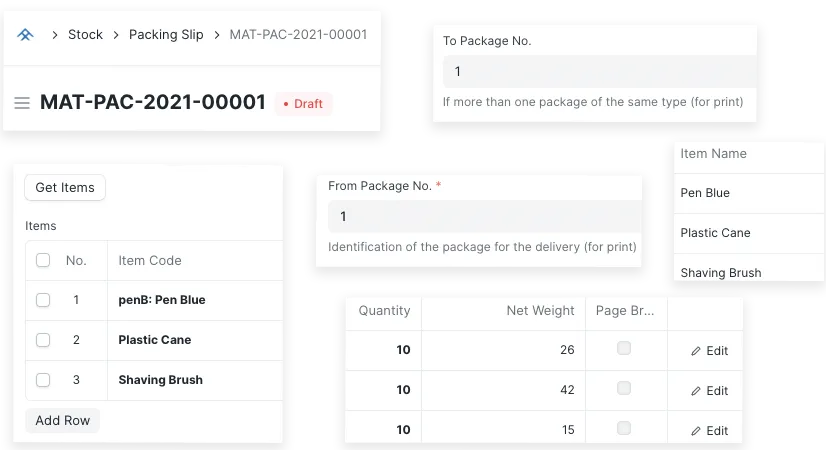Open the Stock breadcrumb link

(x=85, y=35)
